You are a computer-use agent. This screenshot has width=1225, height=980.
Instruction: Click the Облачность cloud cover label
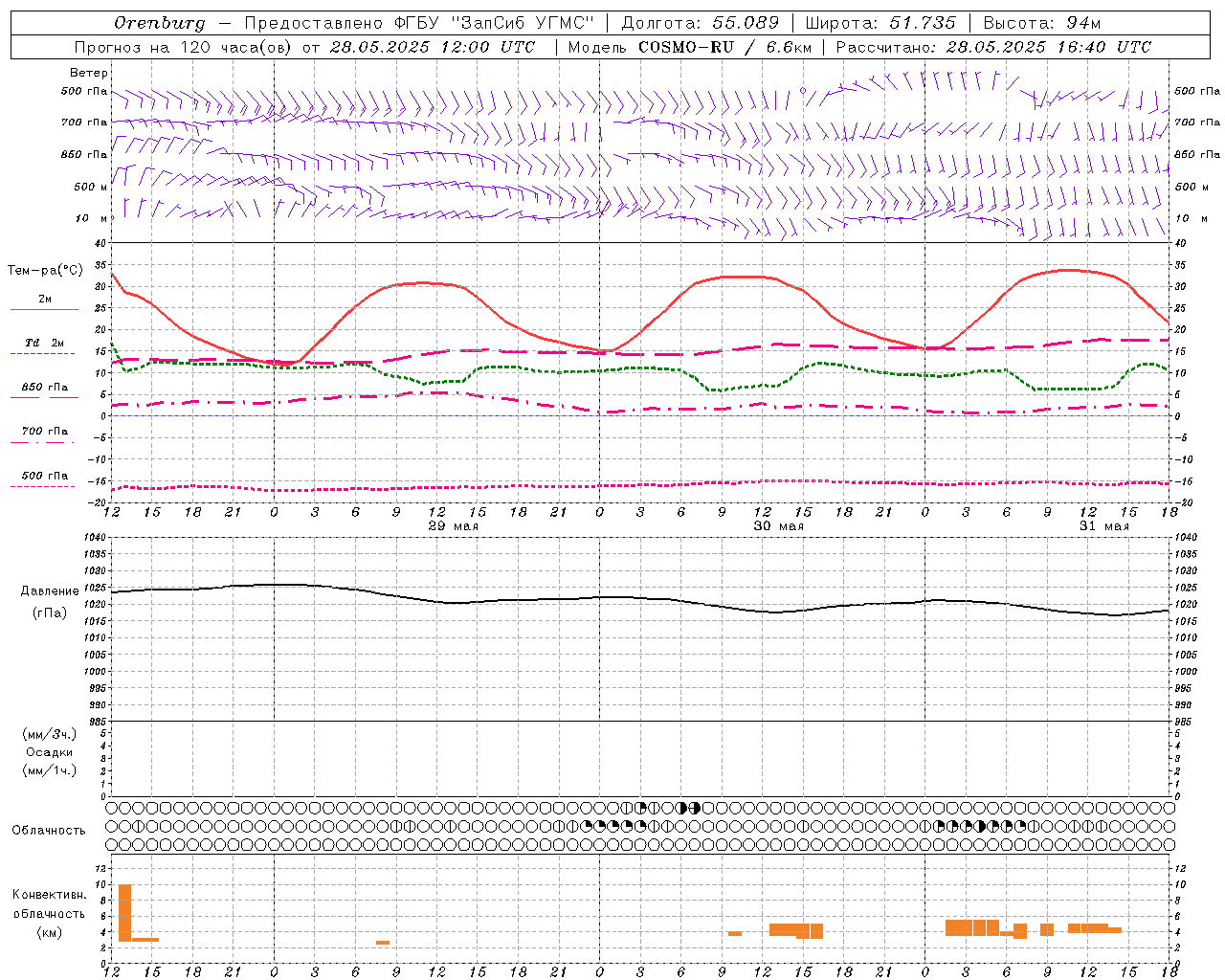click(49, 831)
